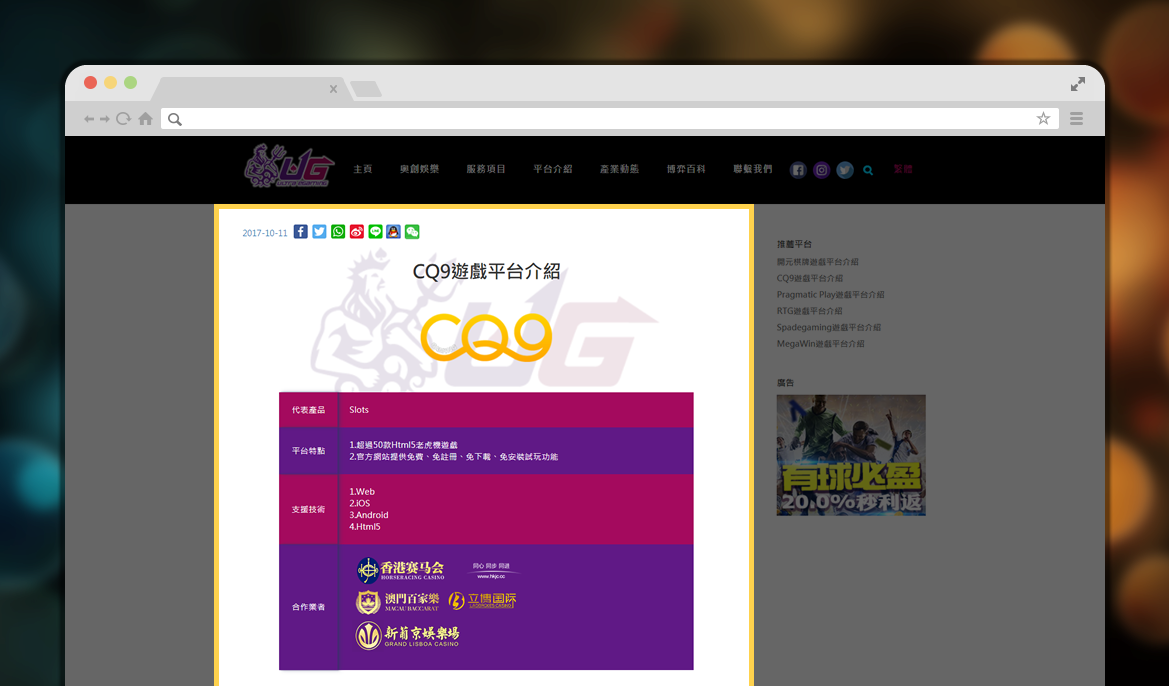Click the 平台特點 table label
Viewport: 1169px width, 686px height.
pyautogui.click(x=309, y=451)
